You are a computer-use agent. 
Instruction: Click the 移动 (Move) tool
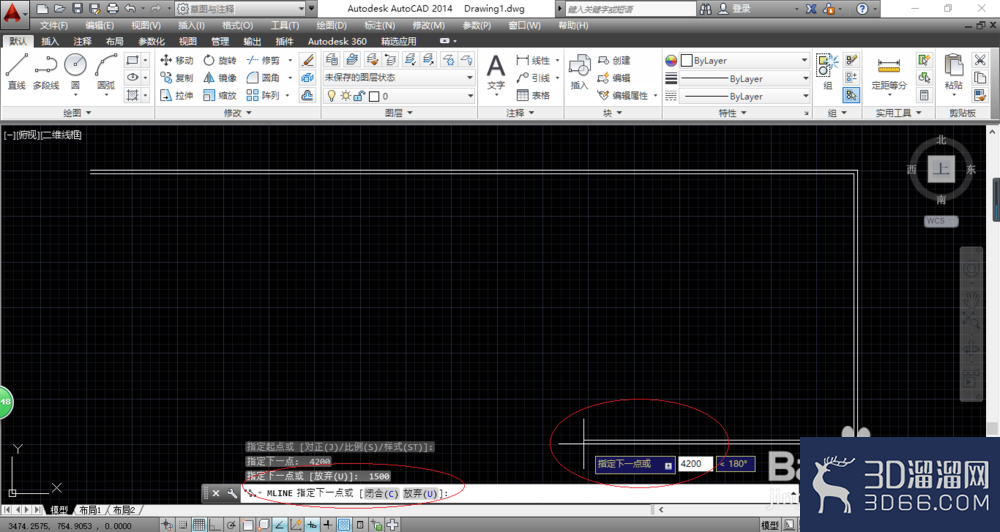(177, 60)
